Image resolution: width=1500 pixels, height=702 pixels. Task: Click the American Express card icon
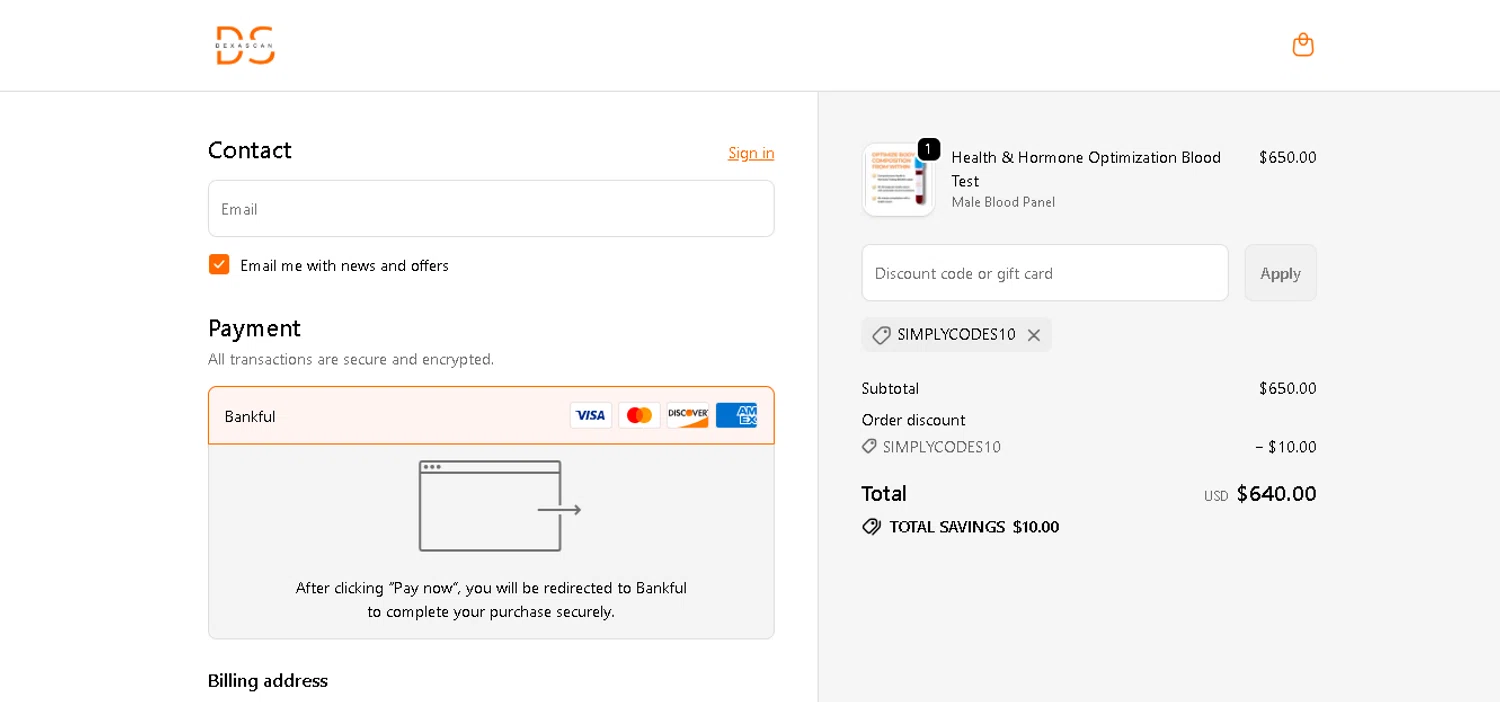click(x=736, y=415)
